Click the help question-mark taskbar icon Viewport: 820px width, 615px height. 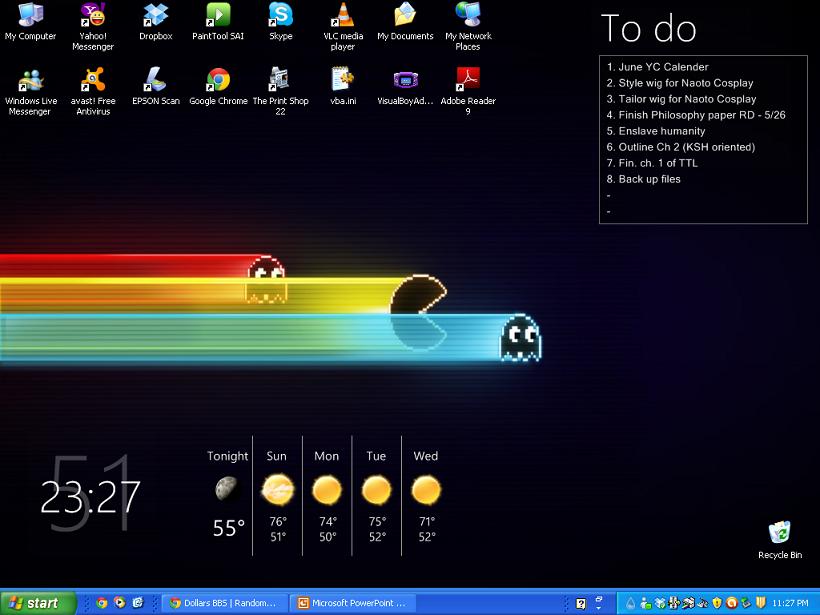(x=581, y=603)
